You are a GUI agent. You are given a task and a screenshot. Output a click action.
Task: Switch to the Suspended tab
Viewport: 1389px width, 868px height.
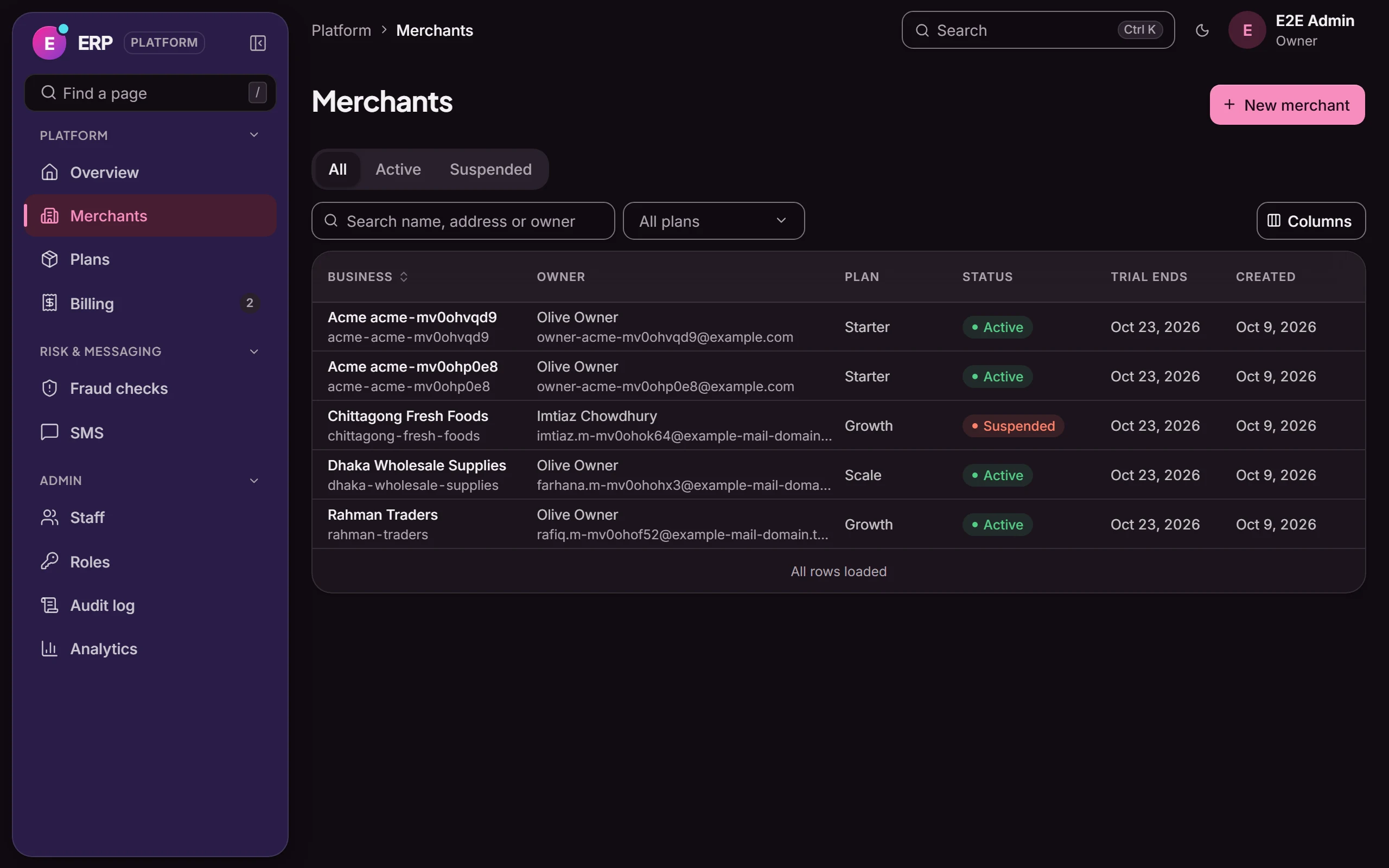pos(490,169)
